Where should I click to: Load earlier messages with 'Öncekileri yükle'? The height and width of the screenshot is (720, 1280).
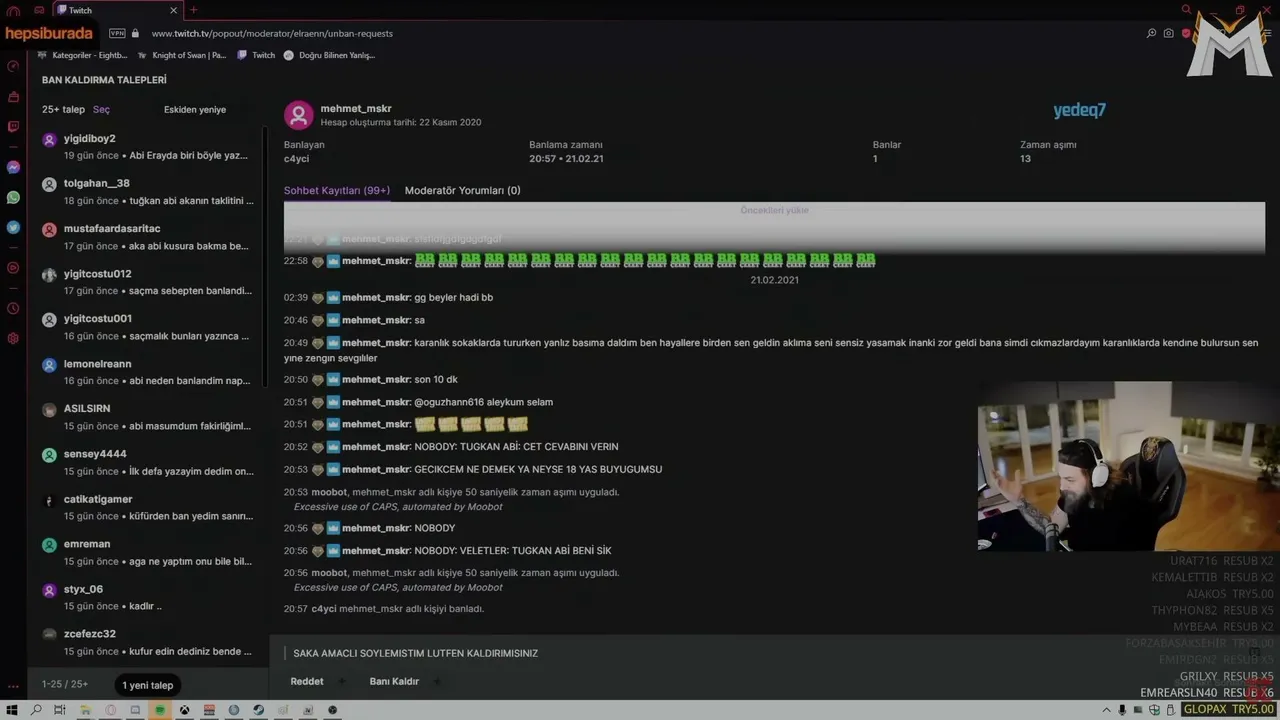[774, 210]
